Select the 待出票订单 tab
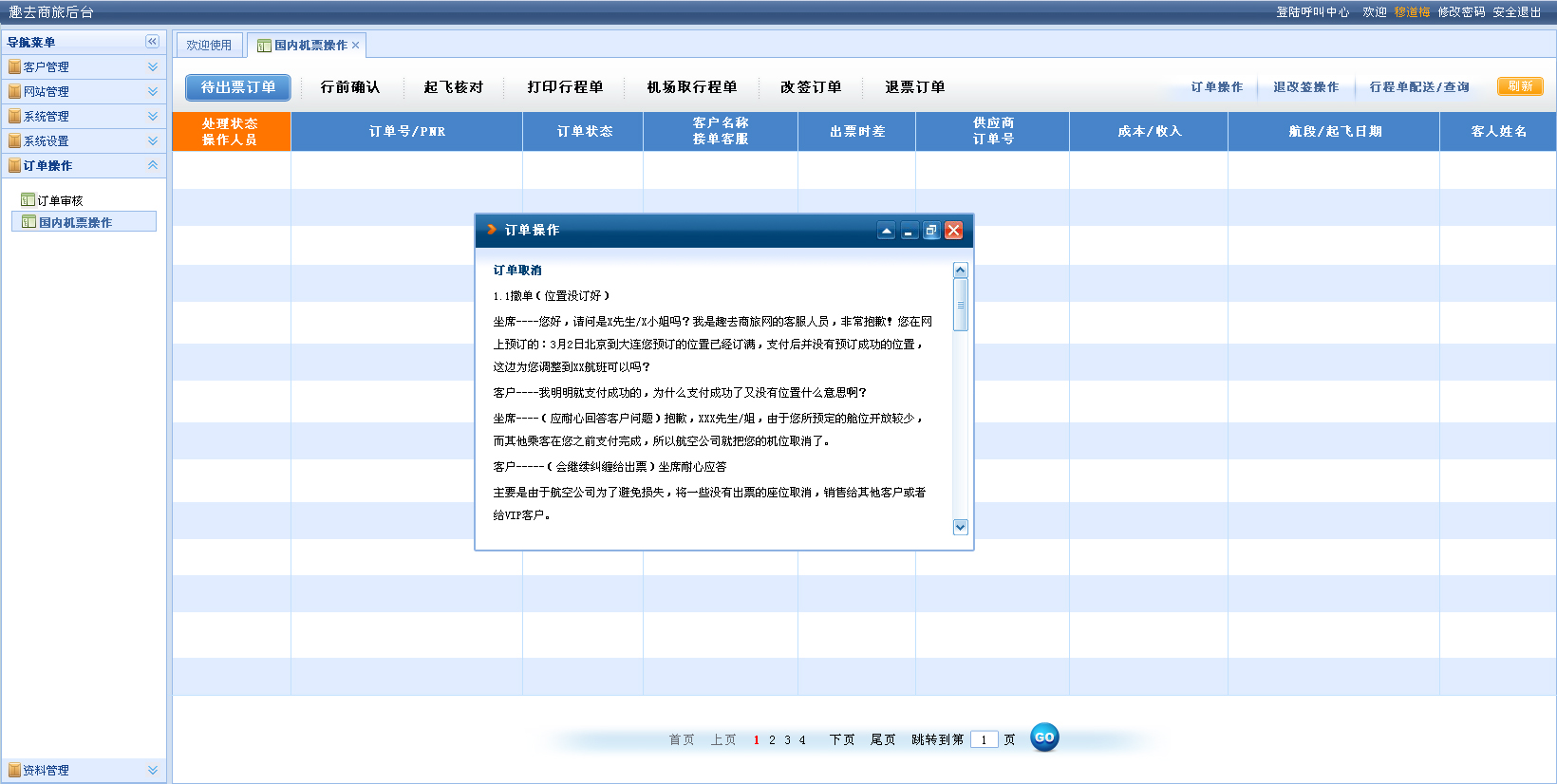 click(x=237, y=87)
